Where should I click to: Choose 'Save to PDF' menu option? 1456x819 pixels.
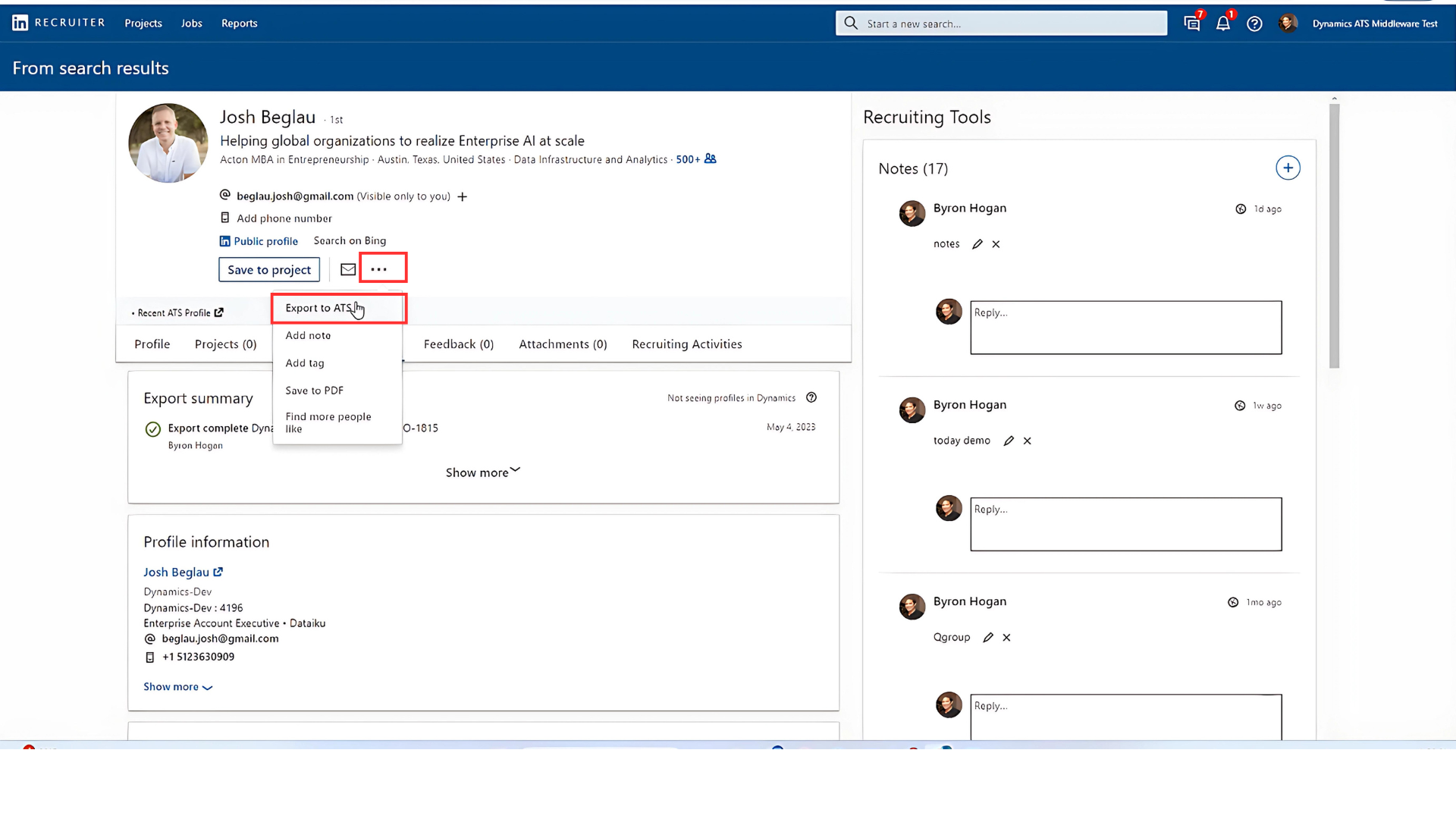pos(337,391)
